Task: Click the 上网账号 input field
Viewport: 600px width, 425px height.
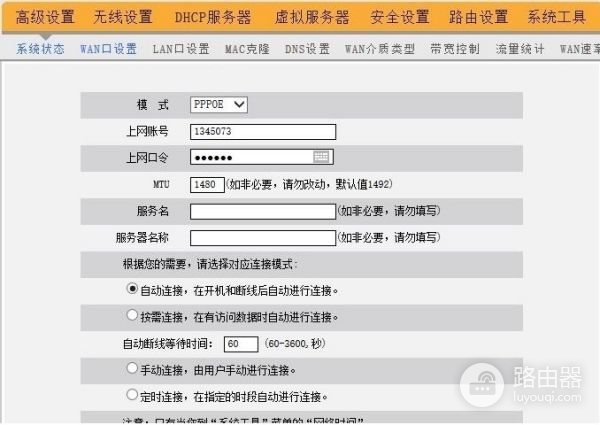Action: tap(263, 132)
